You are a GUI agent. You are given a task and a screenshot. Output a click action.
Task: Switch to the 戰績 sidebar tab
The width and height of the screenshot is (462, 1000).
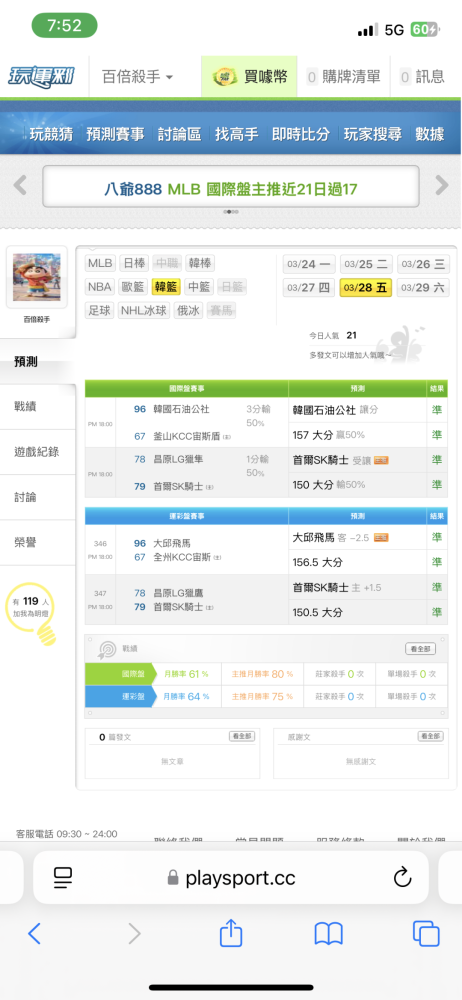tap(38, 406)
